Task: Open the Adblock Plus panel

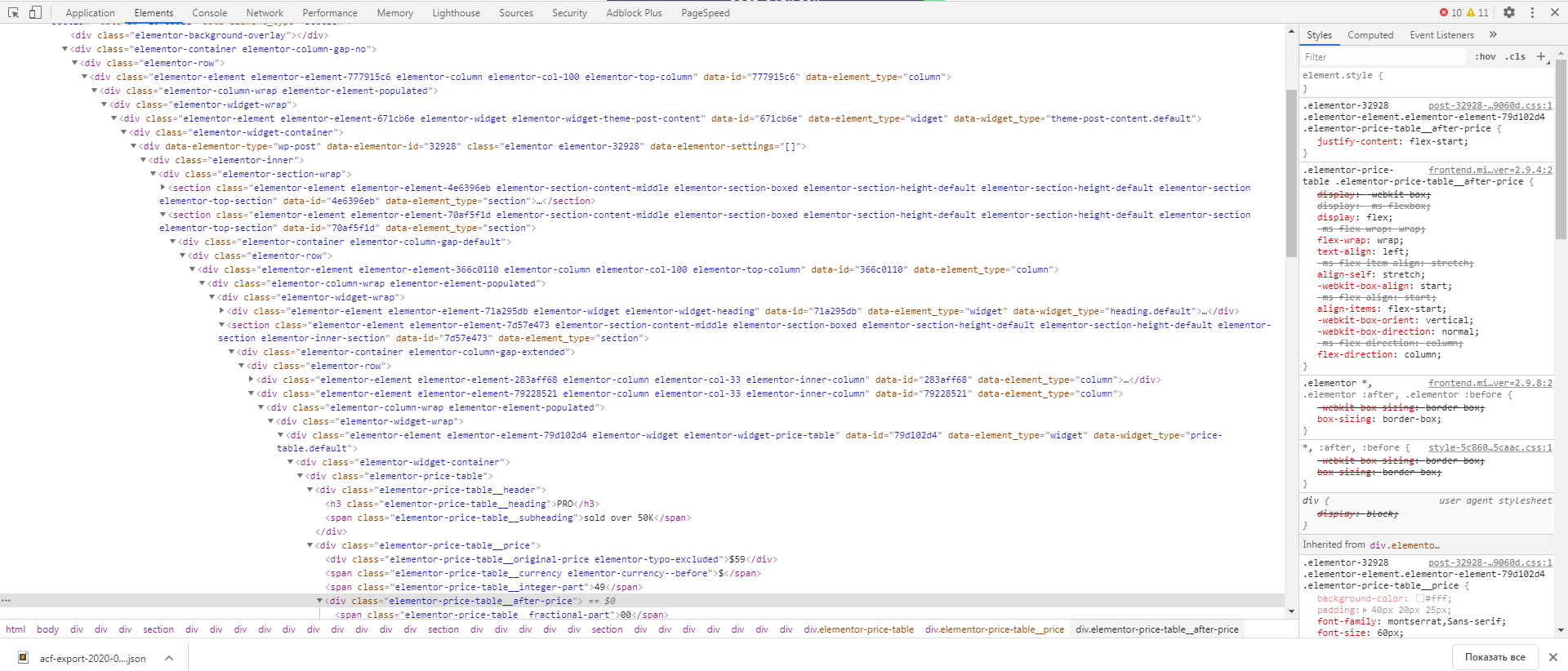Action: coord(634,13)
